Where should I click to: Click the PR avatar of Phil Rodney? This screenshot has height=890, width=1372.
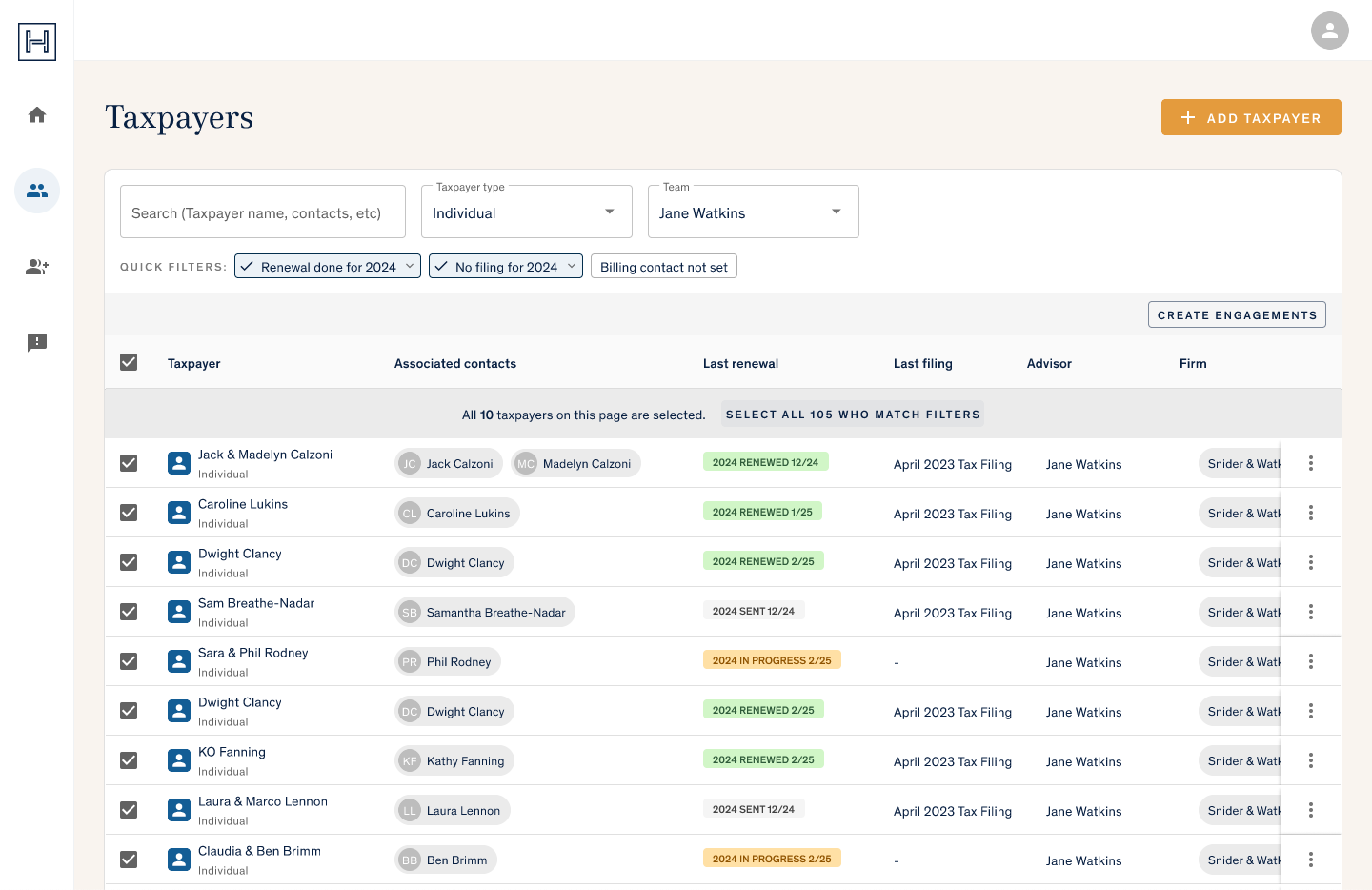pos(410,662)
